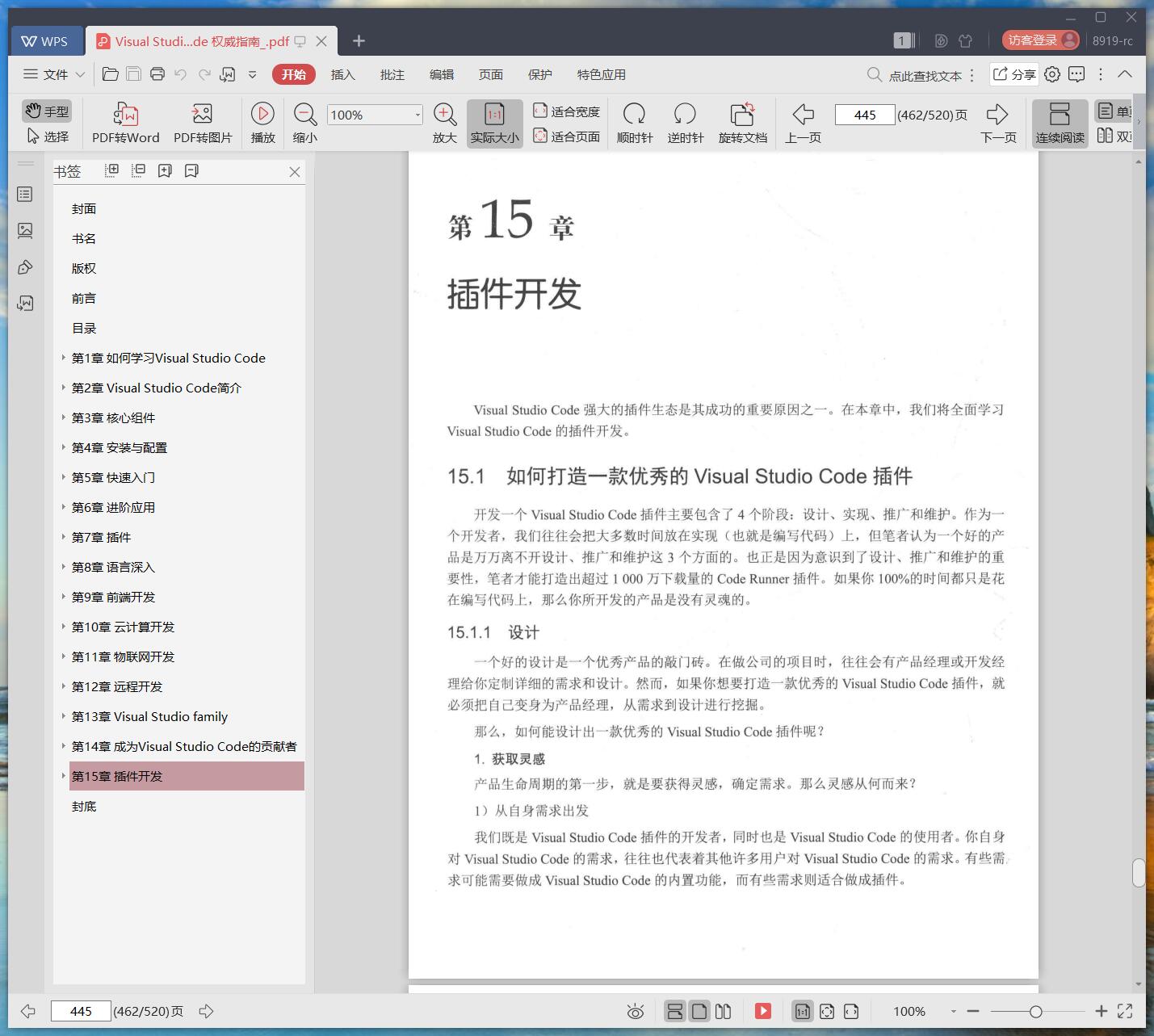Switch to hand tool (手型)

click(x=47, y=111)
